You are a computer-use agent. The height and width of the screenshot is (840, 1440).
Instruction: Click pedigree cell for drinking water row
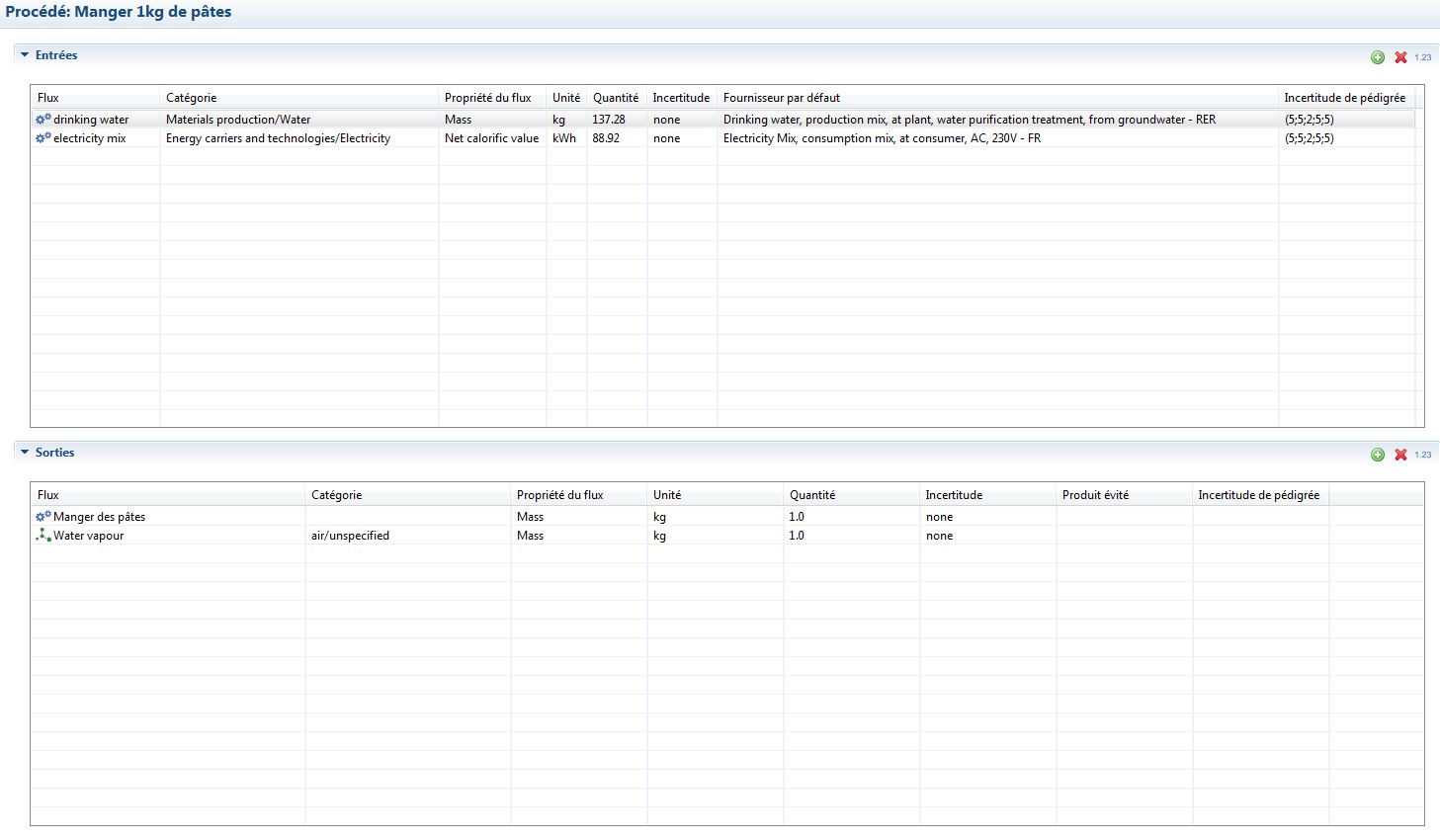point(1346,120)
